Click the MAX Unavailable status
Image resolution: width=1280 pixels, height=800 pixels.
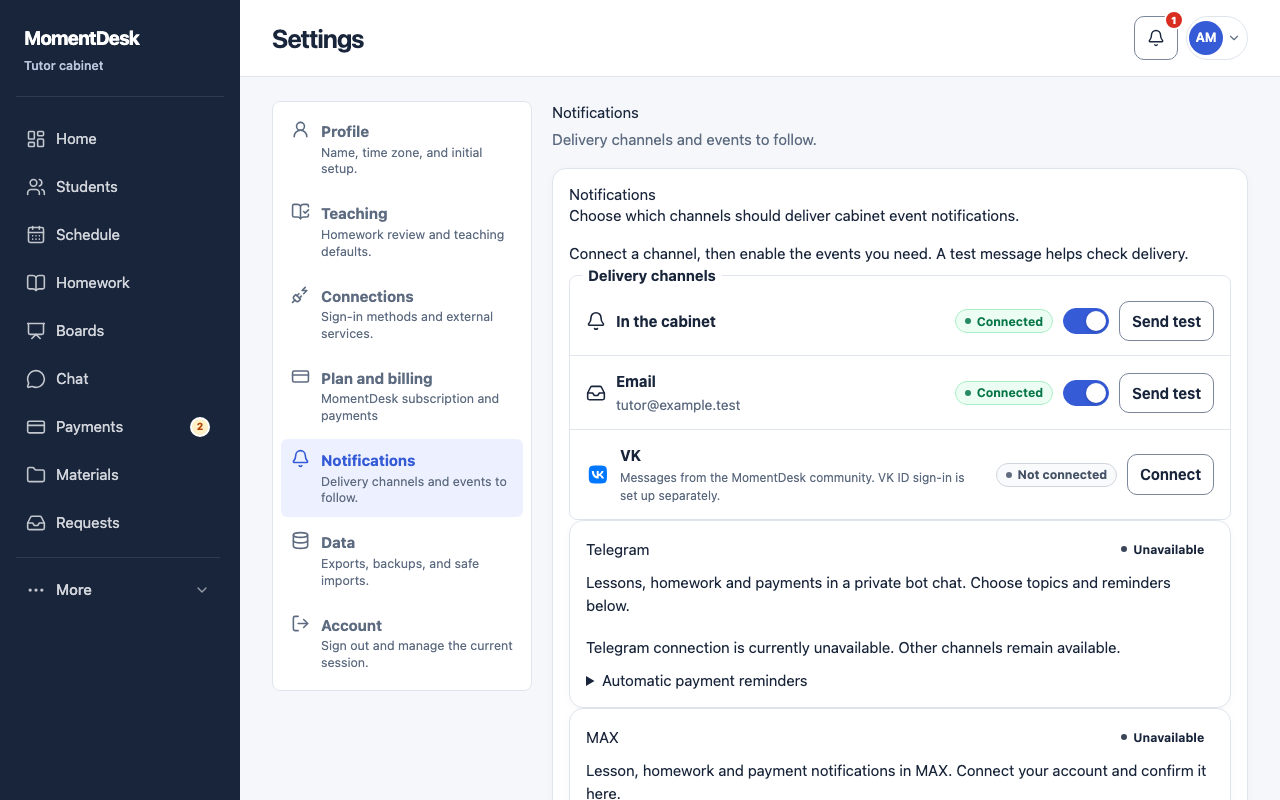point(1162,738)
